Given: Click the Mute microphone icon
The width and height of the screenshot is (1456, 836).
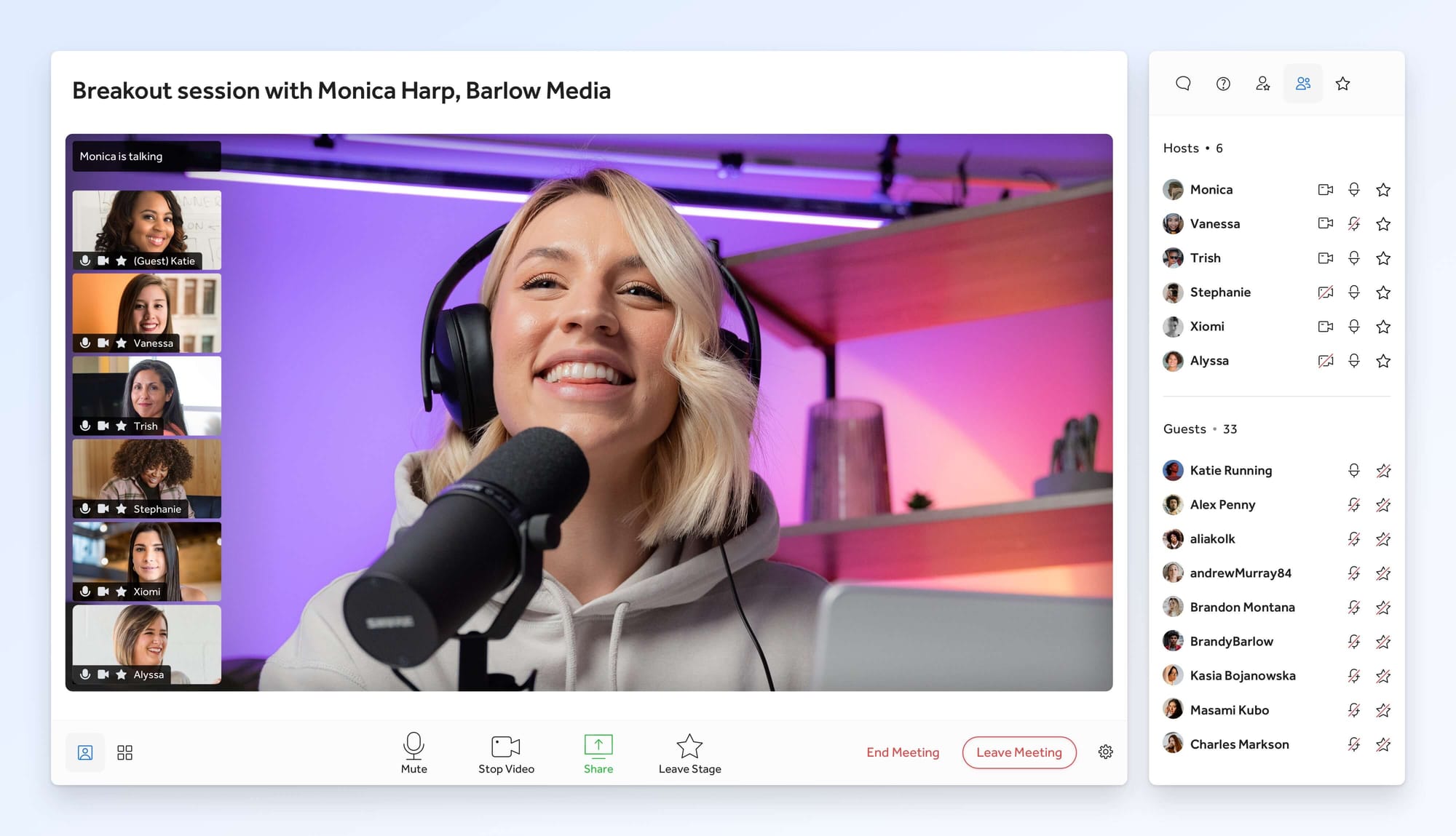Looking at the screenshot, I should [414, 746].
